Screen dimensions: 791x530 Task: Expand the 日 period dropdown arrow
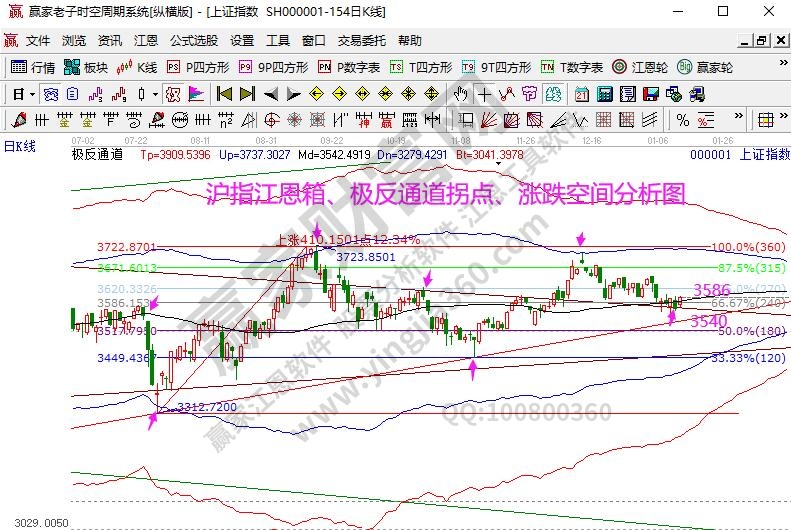[32, 94]
